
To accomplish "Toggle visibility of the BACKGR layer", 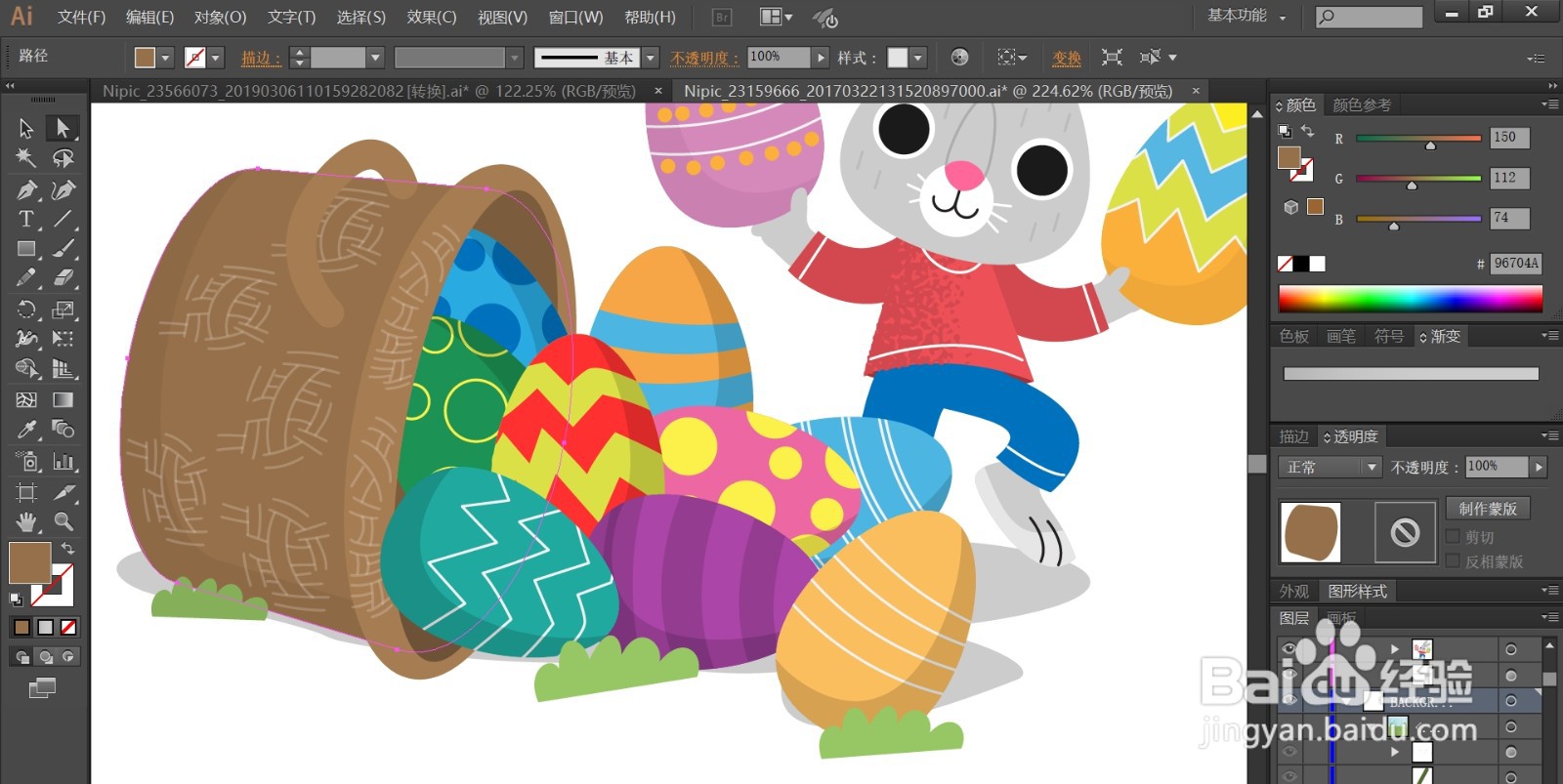I will tap(1288, 700).
